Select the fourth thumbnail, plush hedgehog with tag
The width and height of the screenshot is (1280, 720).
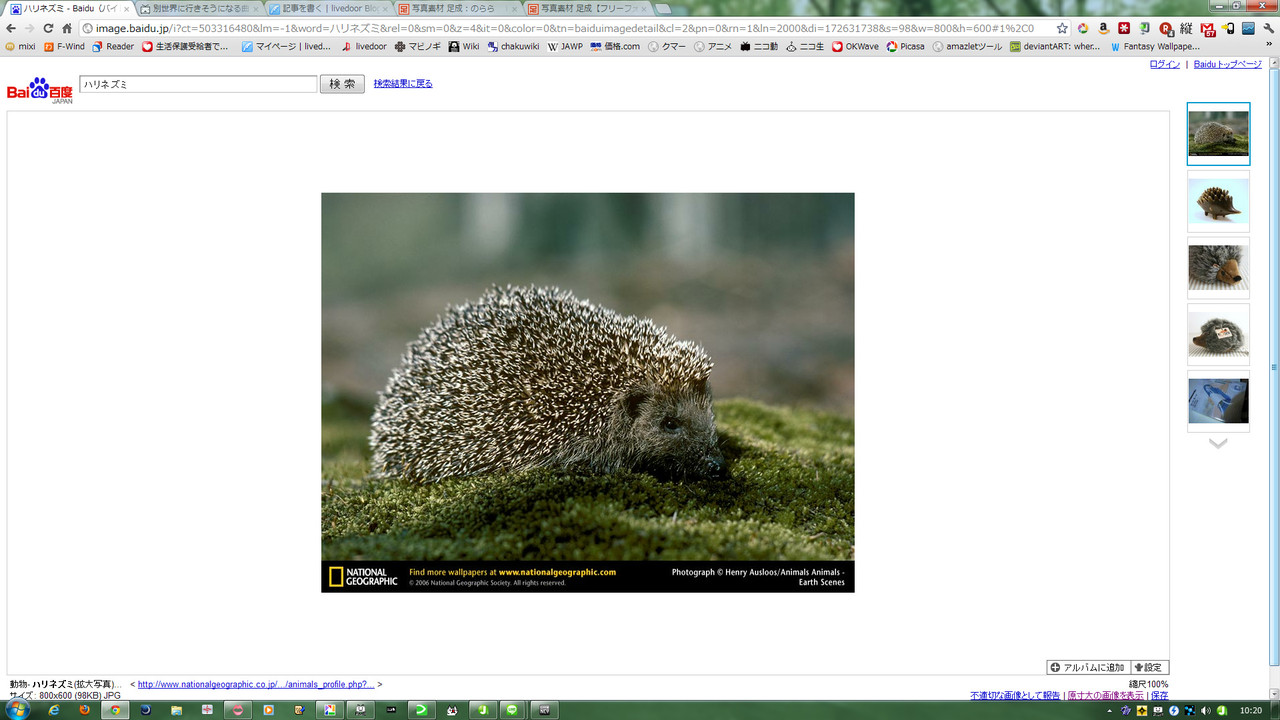(x=1218, y=335)
